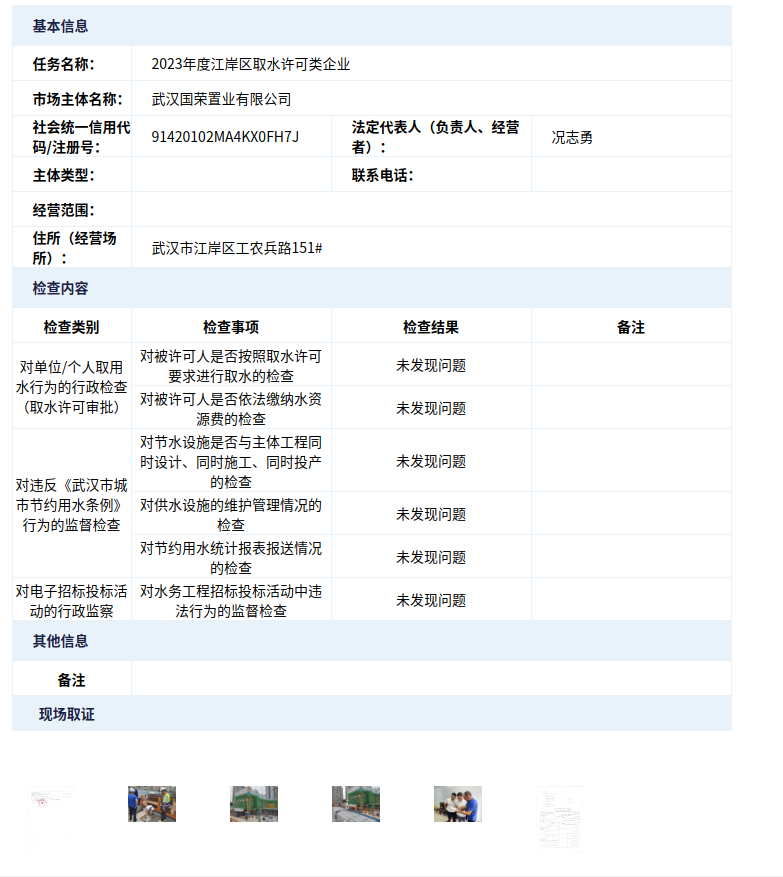Open the photo of people reviewing documents
The width and height of the screenshot is (783, 877).
pos(458,804)
